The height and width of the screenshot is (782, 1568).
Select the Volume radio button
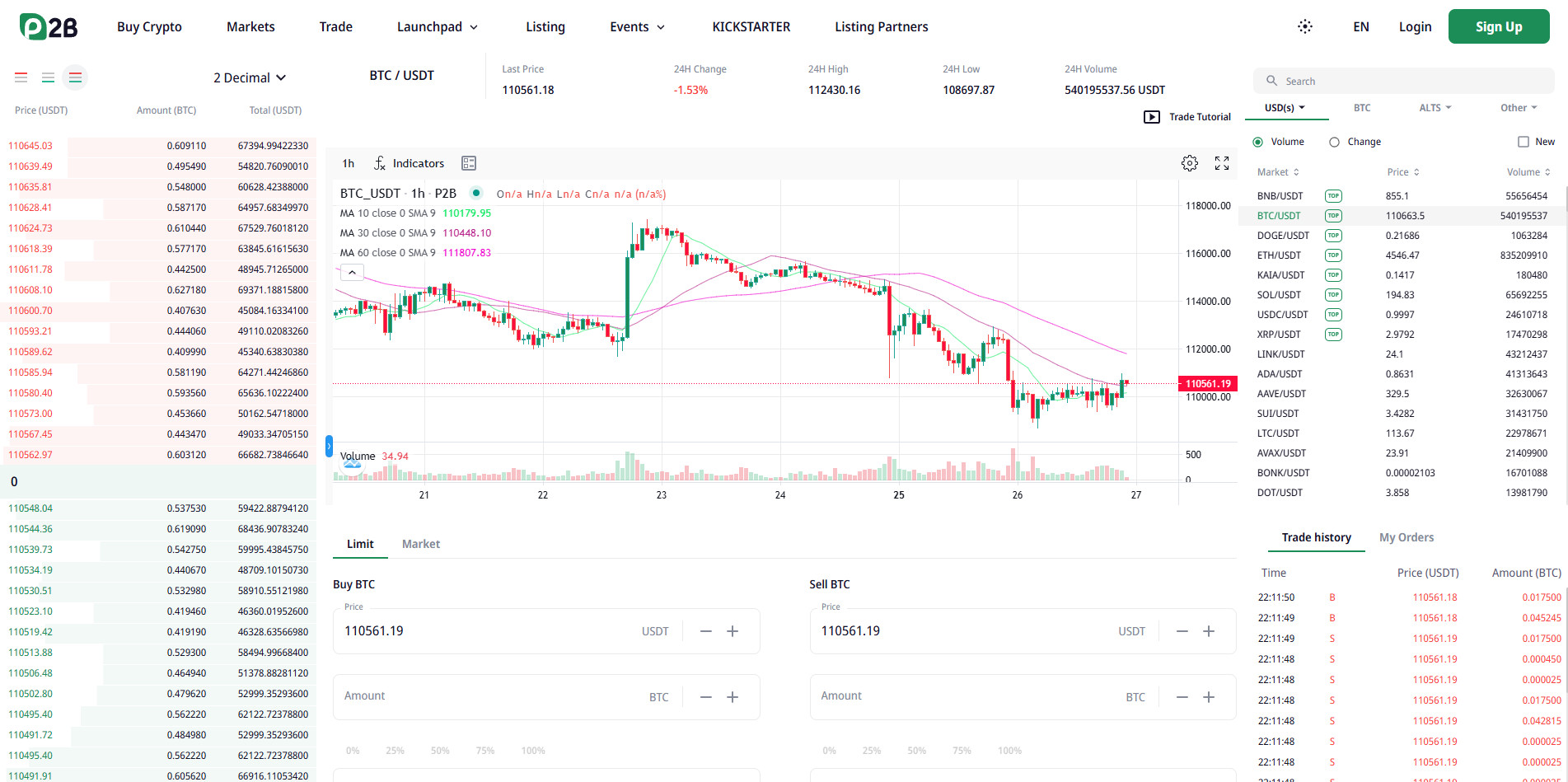[x=1258, y=142]
